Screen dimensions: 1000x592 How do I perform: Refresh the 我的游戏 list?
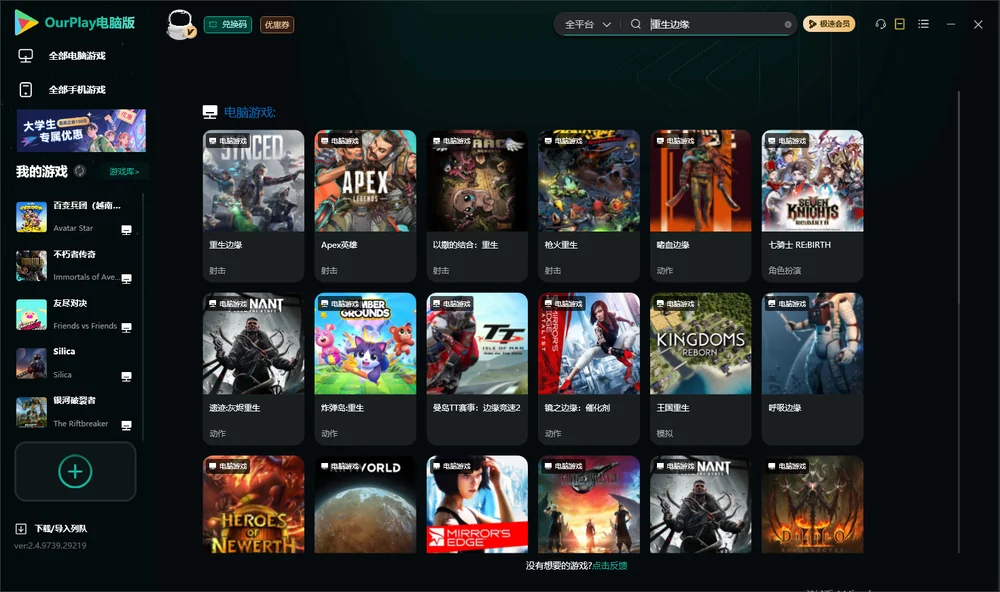tap(80, 171)
